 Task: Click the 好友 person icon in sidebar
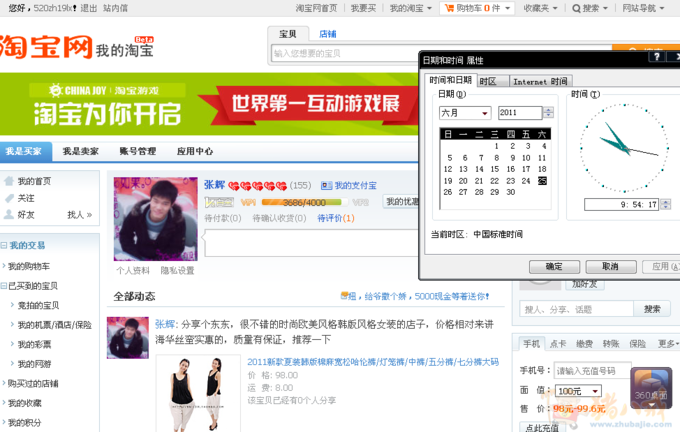pyautogui.click(x=9, y=215)
